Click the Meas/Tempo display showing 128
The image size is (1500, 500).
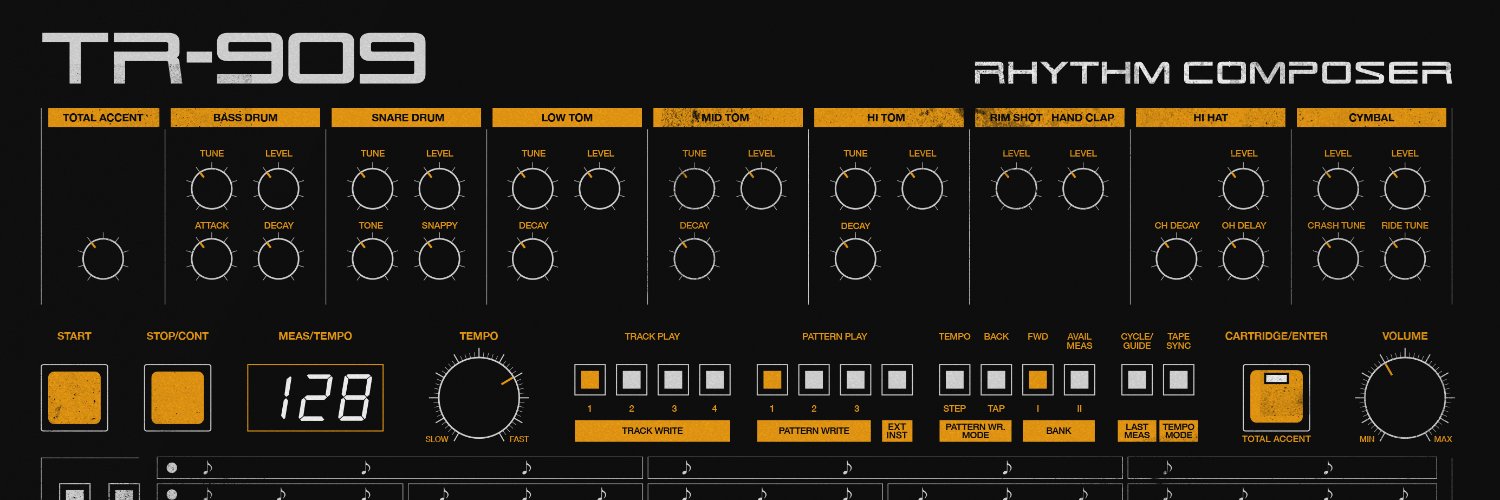point(316,398)
